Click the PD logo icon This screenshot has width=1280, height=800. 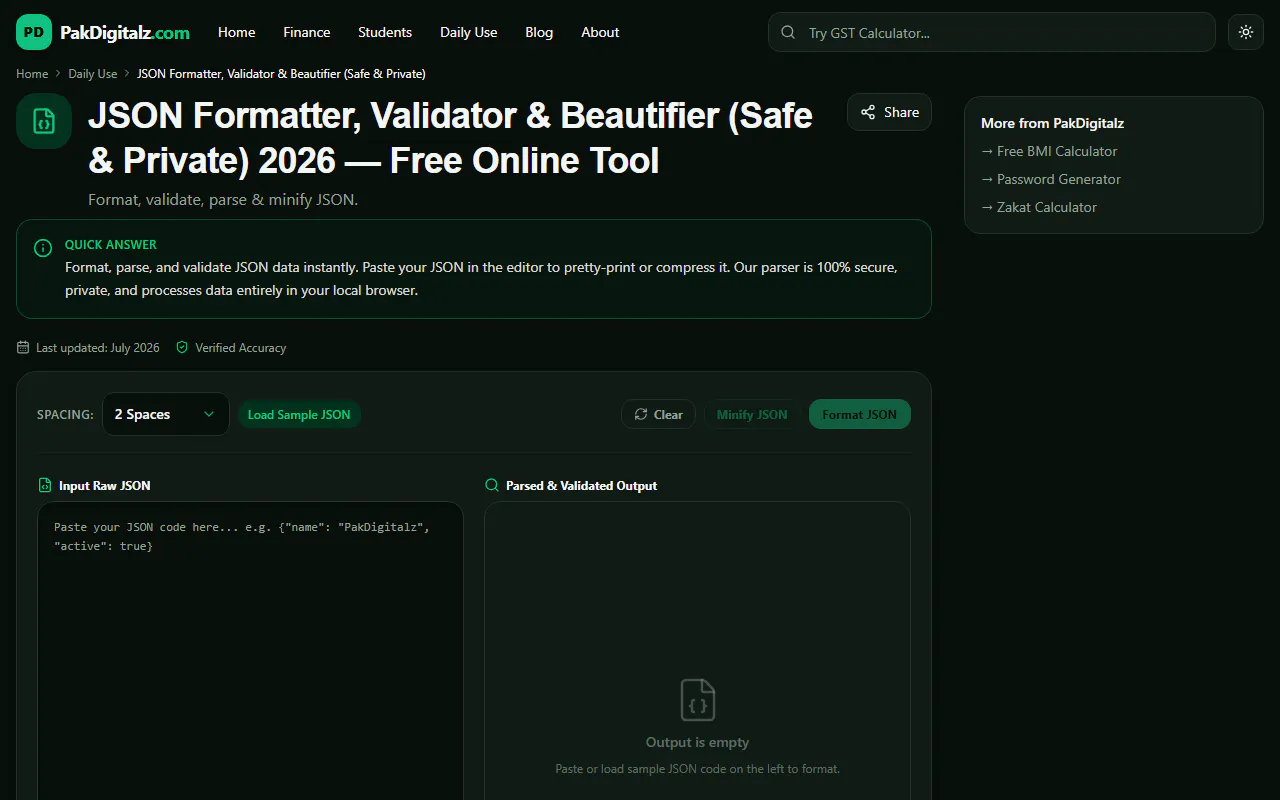coord(34,32)
